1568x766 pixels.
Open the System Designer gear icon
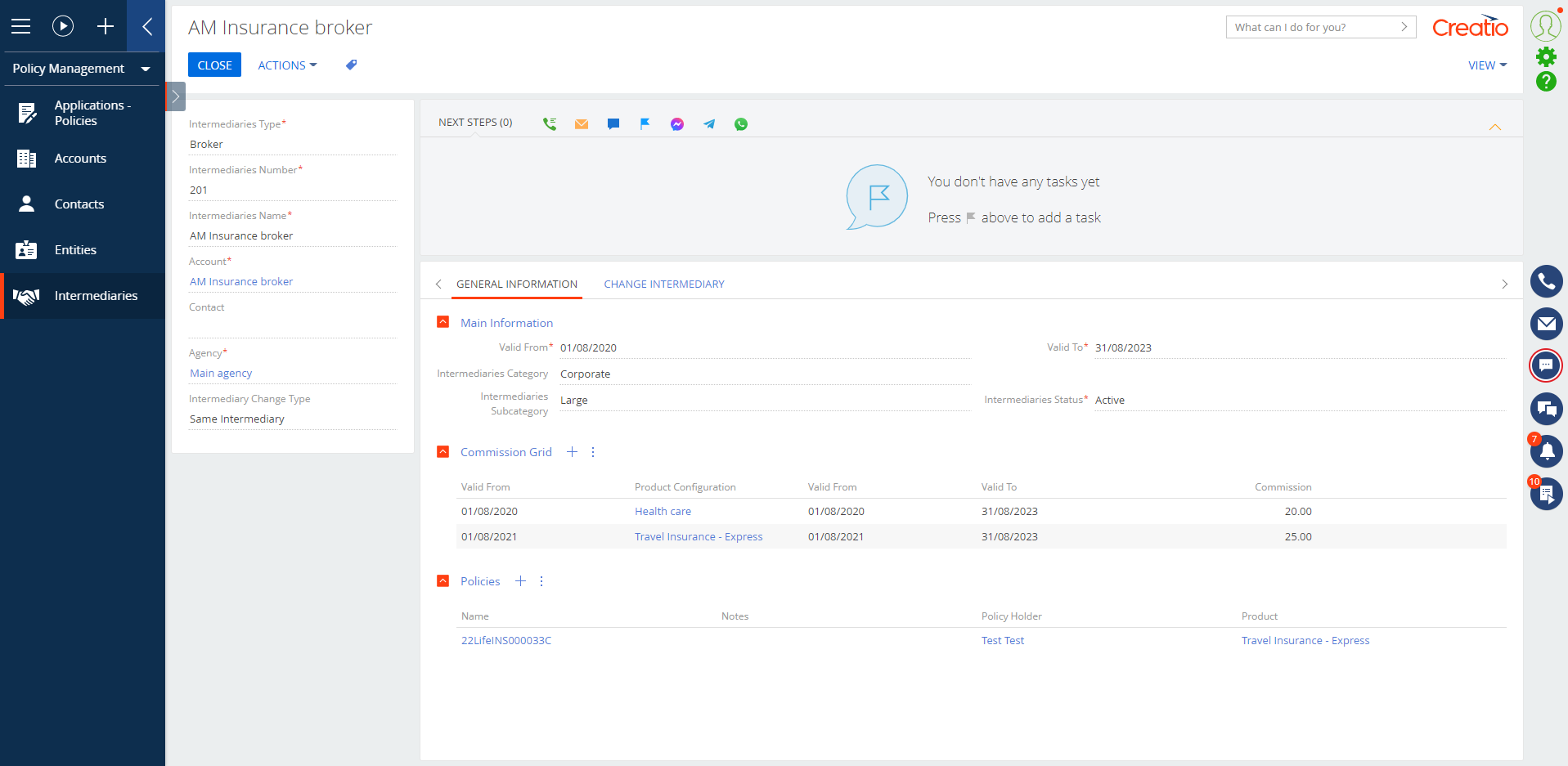click(x=1546, y=56)
